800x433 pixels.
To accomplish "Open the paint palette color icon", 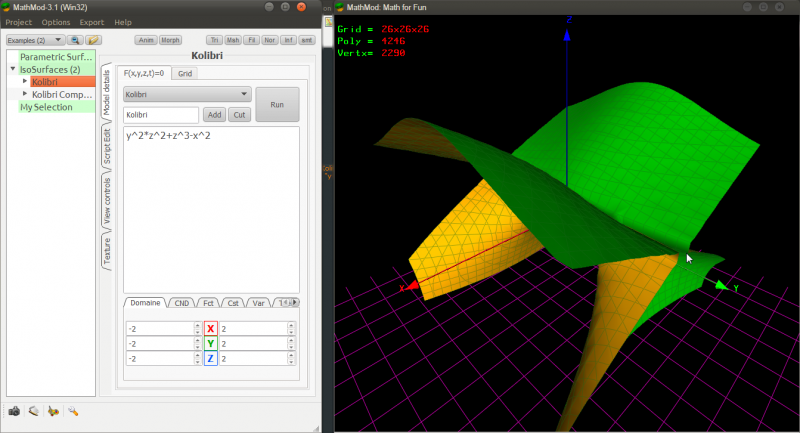I will 53,411.
